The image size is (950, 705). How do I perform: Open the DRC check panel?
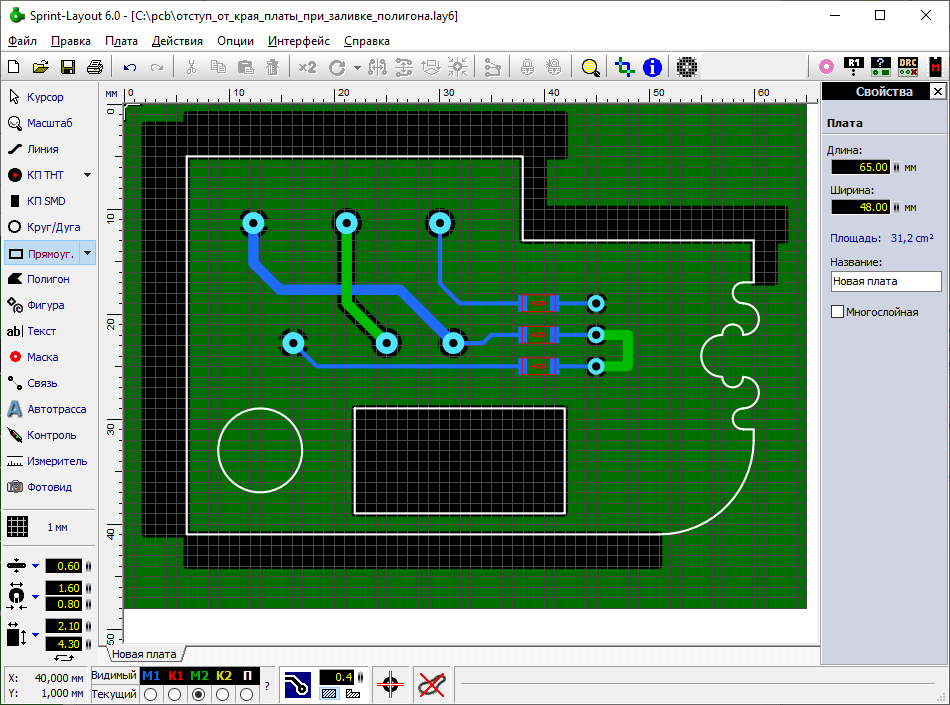point(907,67)
